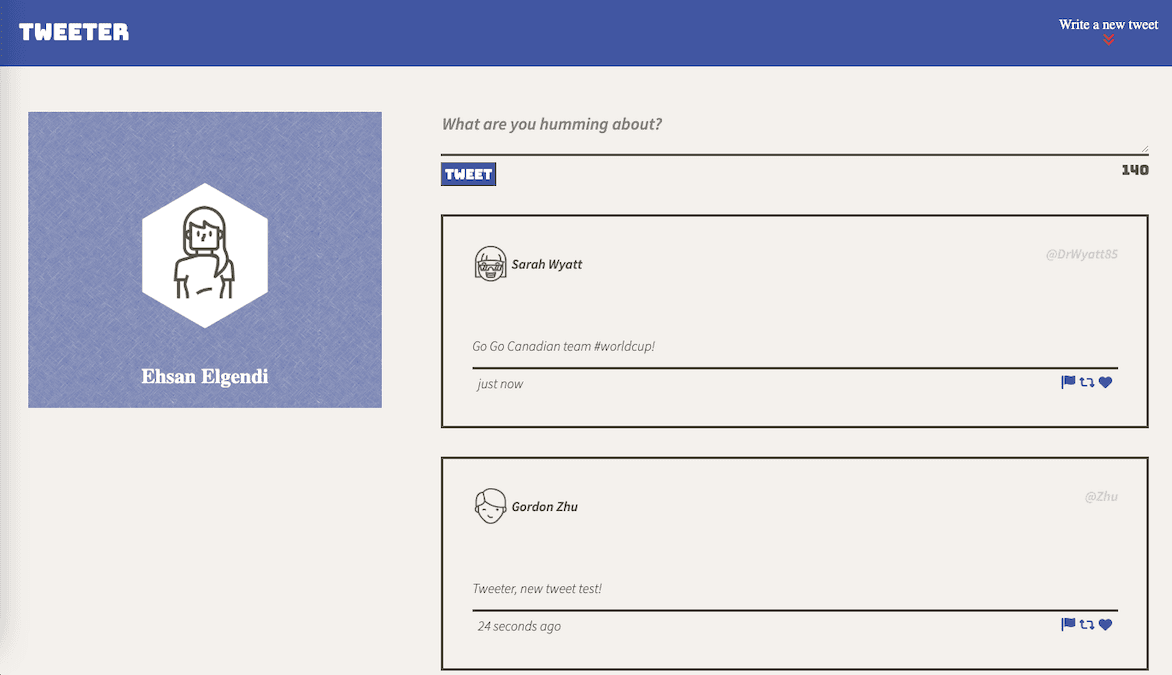Screen dimensions: 1172x675
Task: Flag Gordon Zhu's tweet
Action: (1068, 625)
